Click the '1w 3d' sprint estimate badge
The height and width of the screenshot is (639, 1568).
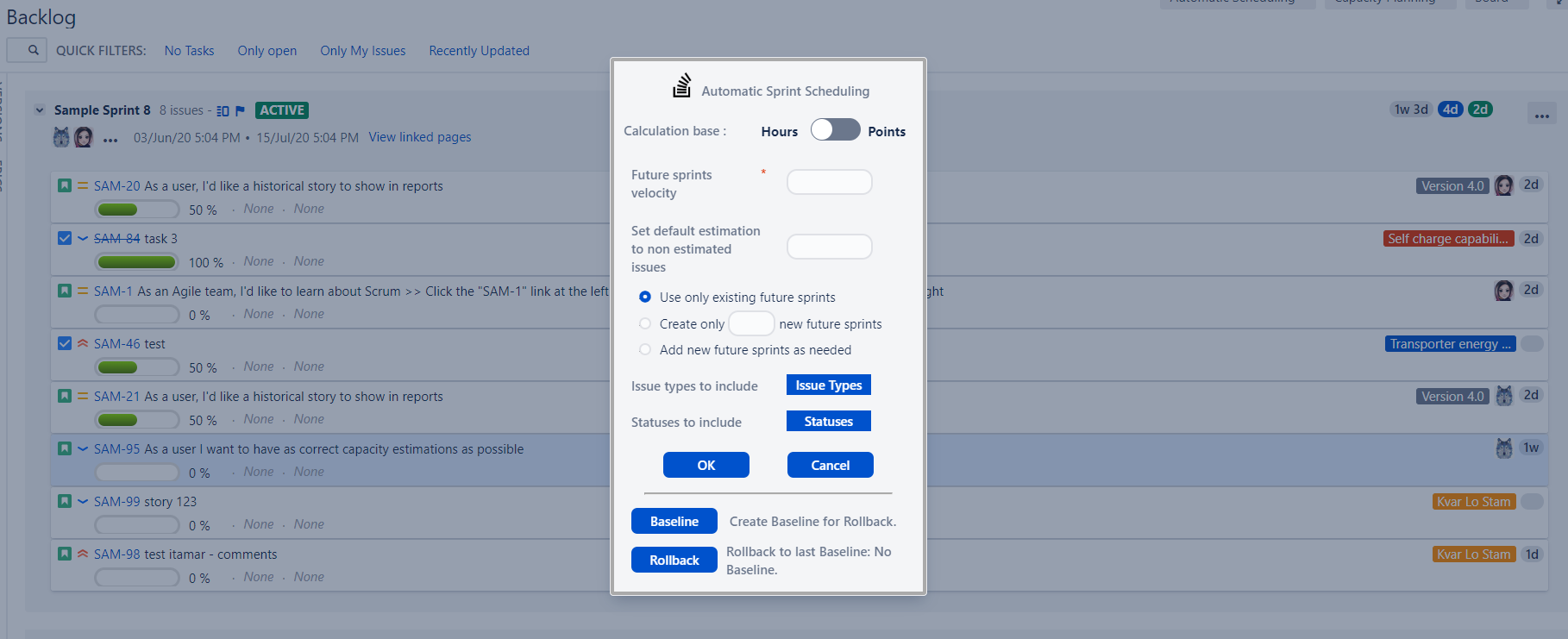click(1411, 110)
